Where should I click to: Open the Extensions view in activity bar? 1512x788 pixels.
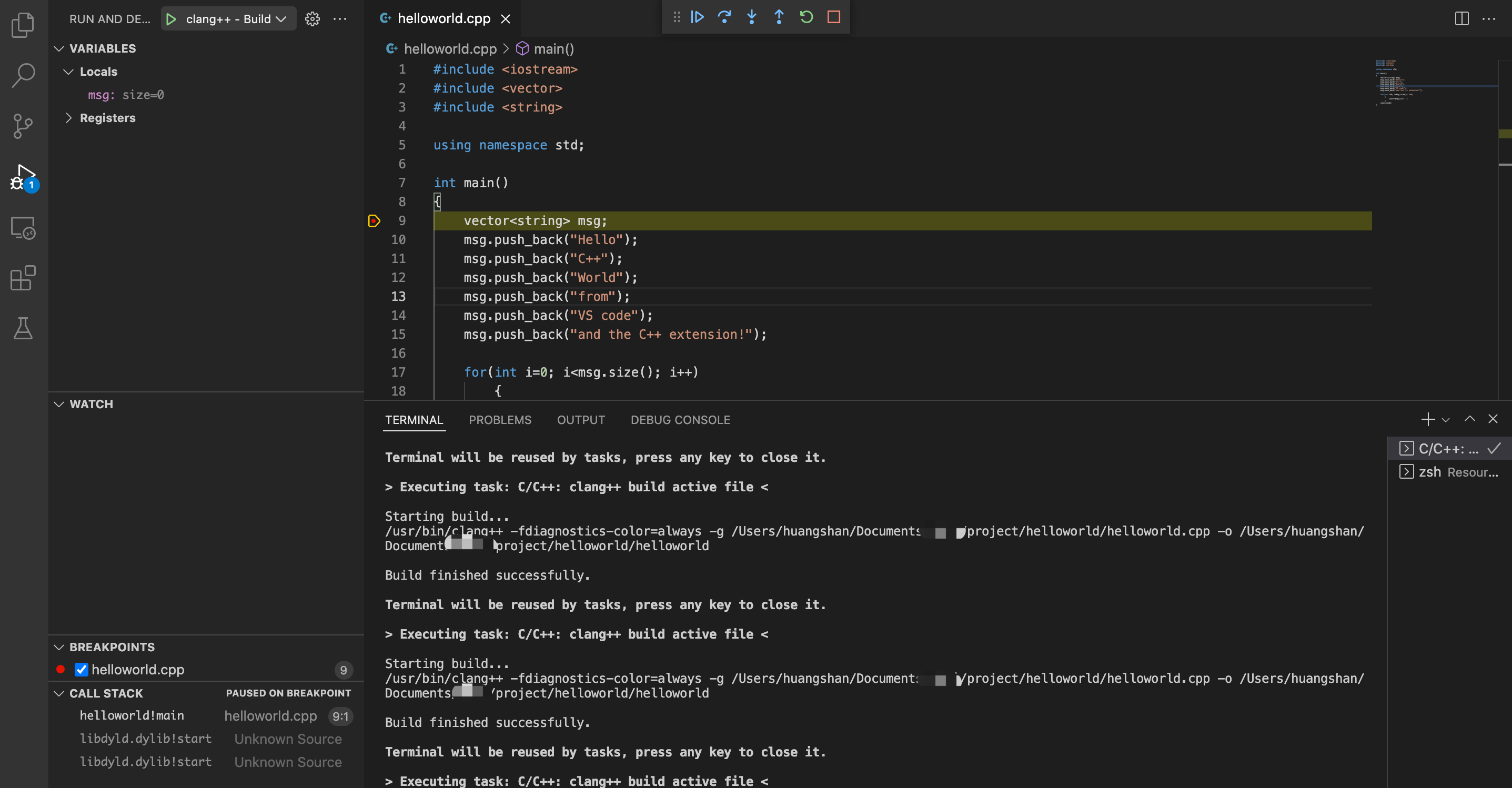pos(23,278)
